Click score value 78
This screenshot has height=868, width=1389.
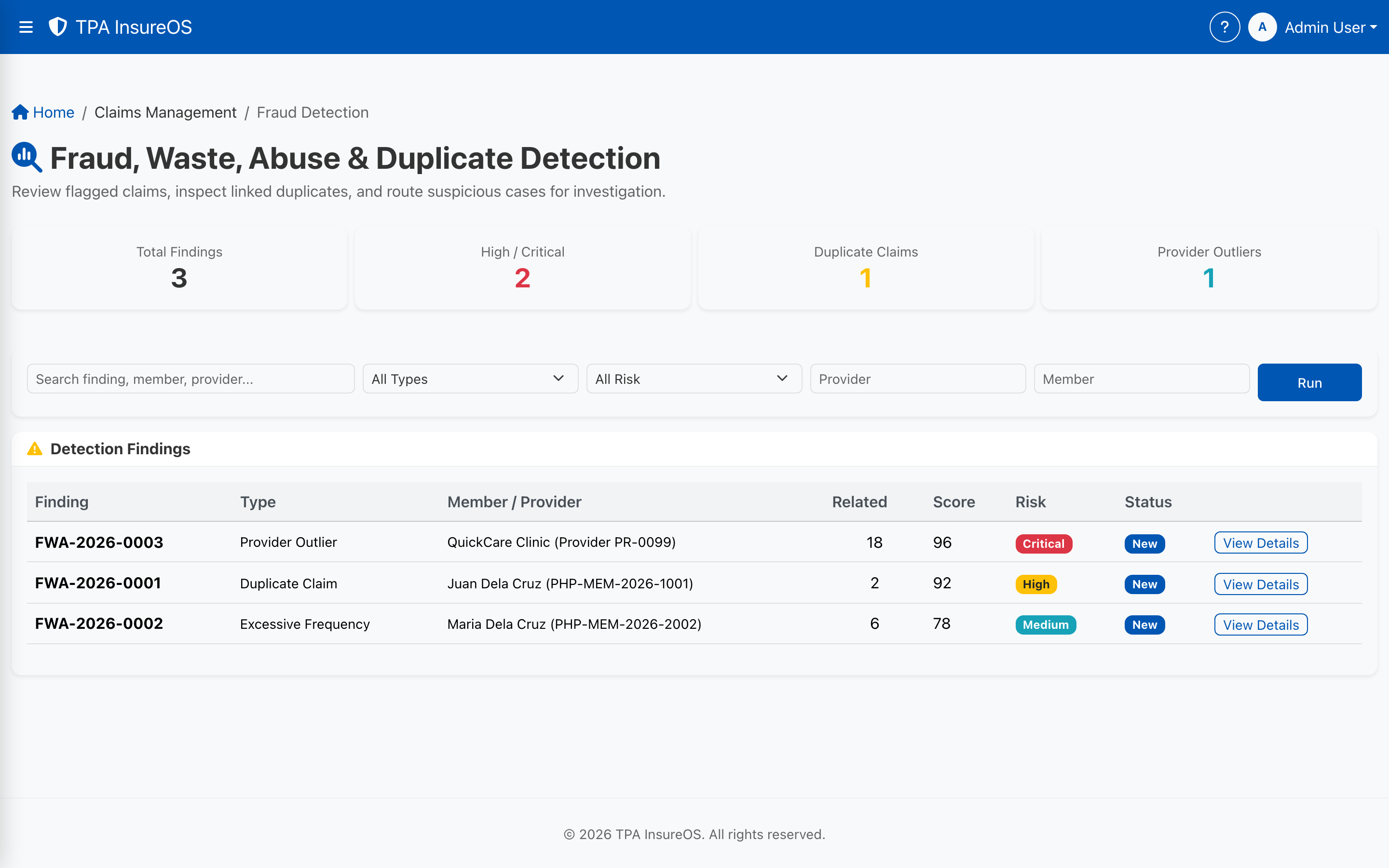tap(941, 624)
